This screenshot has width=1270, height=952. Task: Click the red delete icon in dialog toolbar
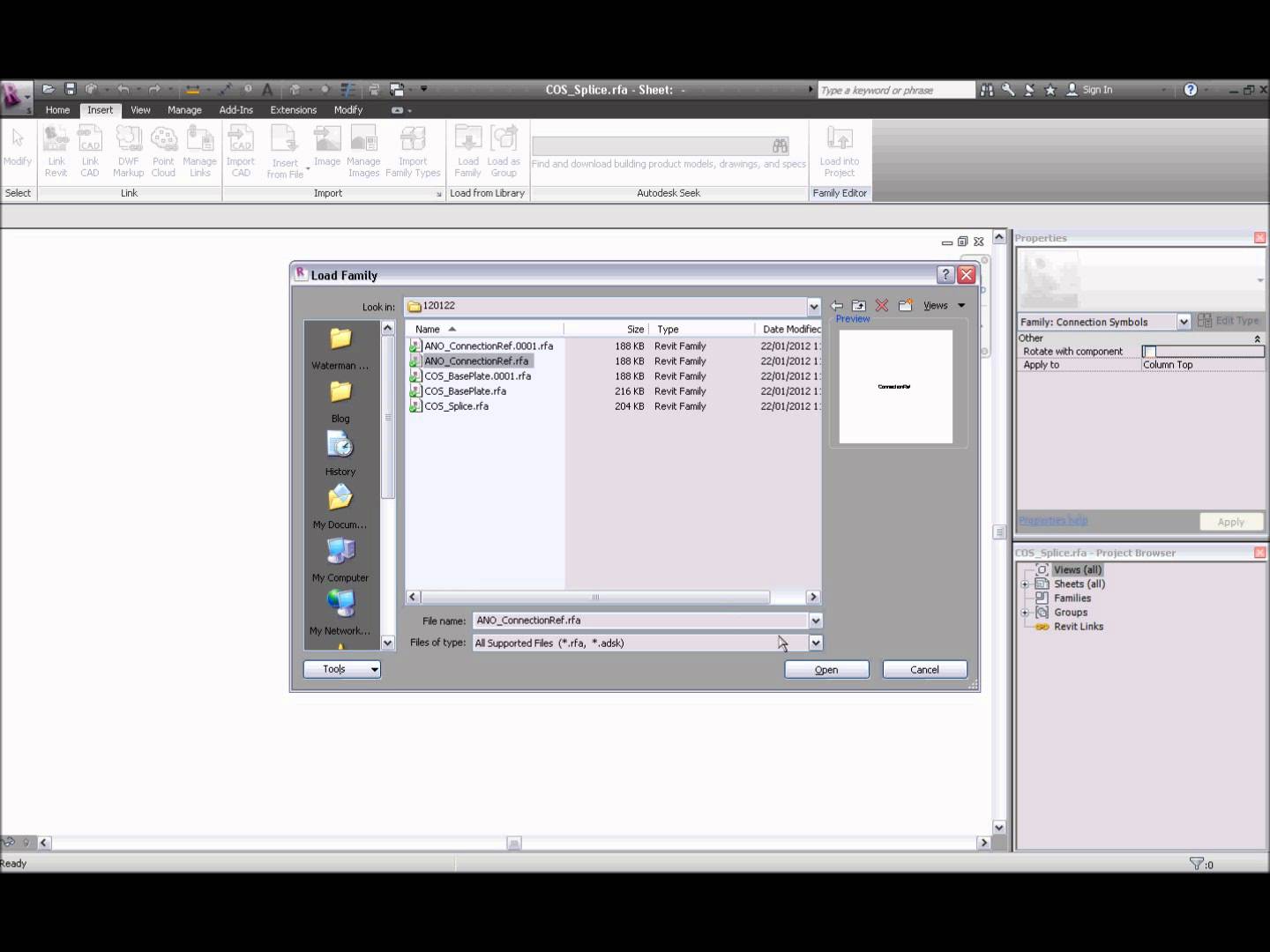[x=881, y=306]
